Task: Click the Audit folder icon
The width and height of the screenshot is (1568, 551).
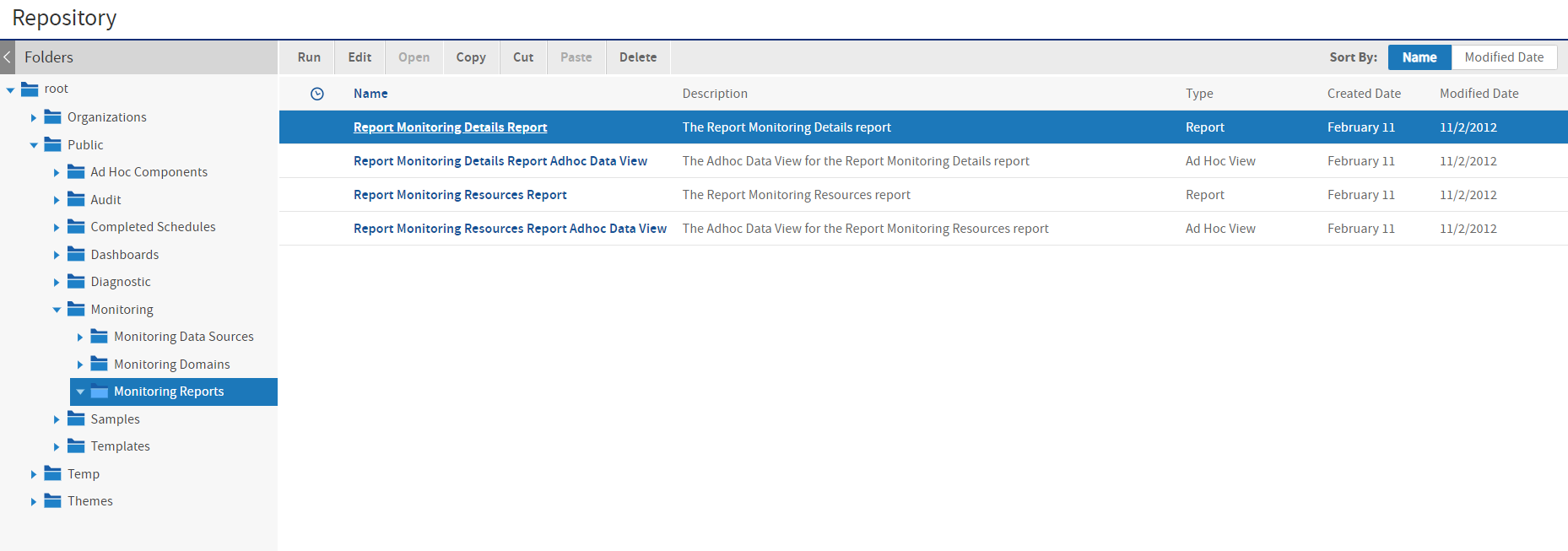Action: (x=76, y=199)
